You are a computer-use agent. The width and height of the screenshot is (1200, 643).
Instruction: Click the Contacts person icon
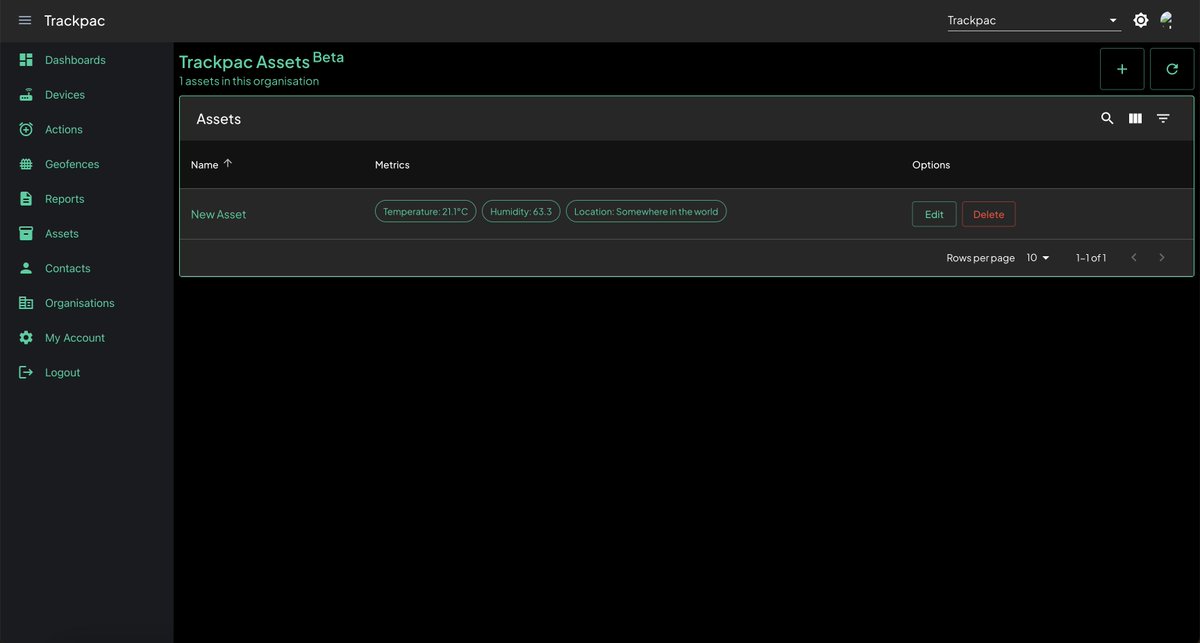26,268
